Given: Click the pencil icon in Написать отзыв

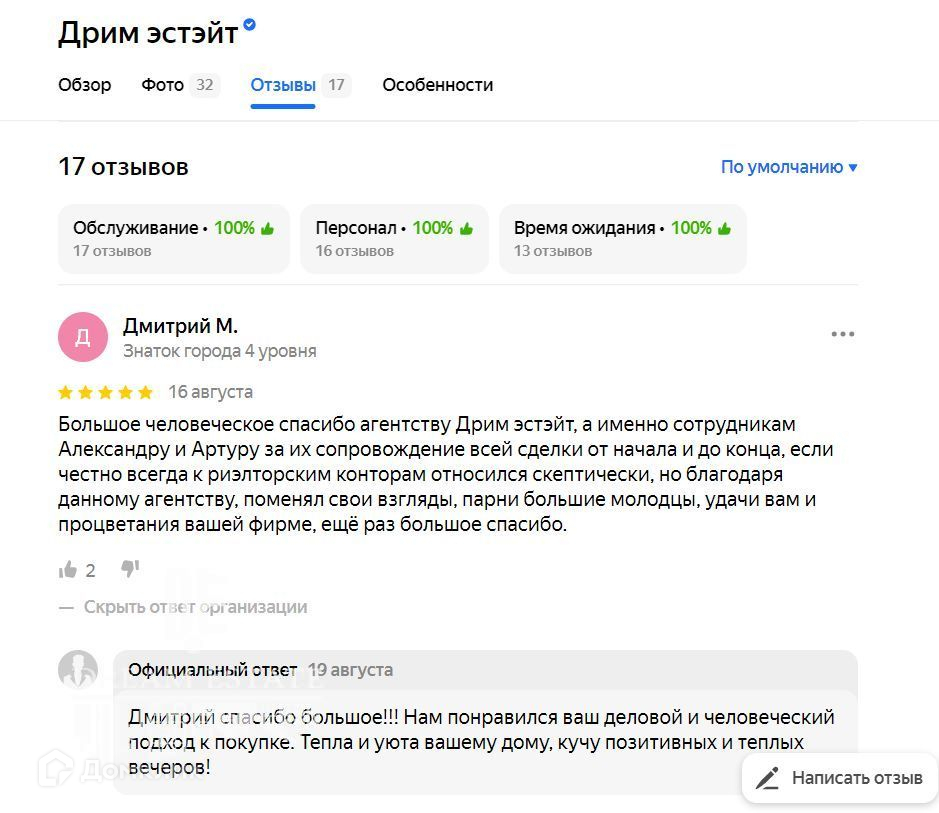Looking at the screenshot, I should [x=768, y=778].
